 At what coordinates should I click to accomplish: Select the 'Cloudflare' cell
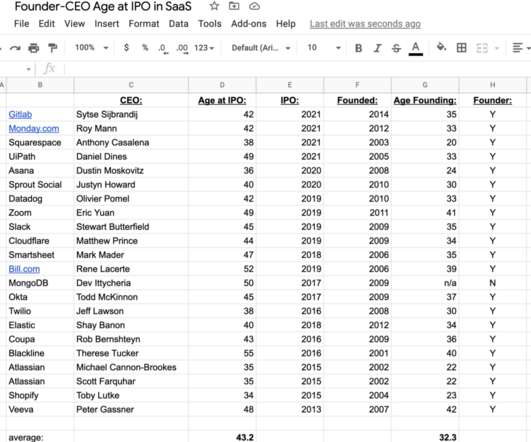click(40, 241)
